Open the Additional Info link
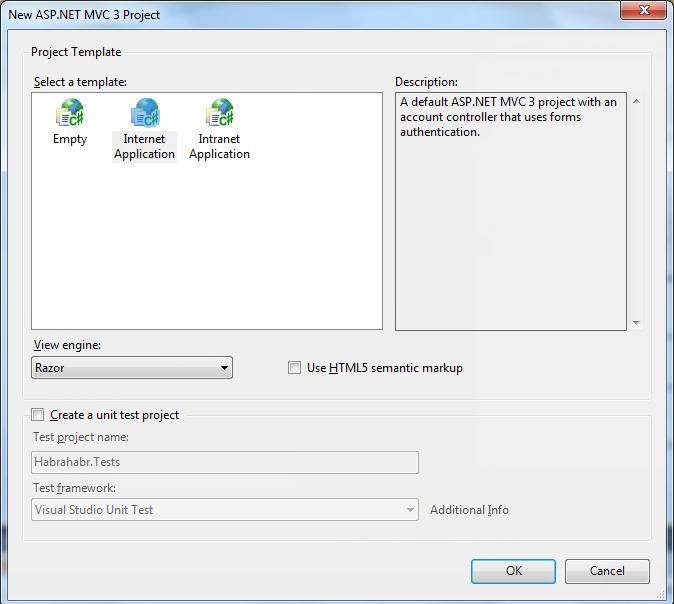 coord(469,510)
